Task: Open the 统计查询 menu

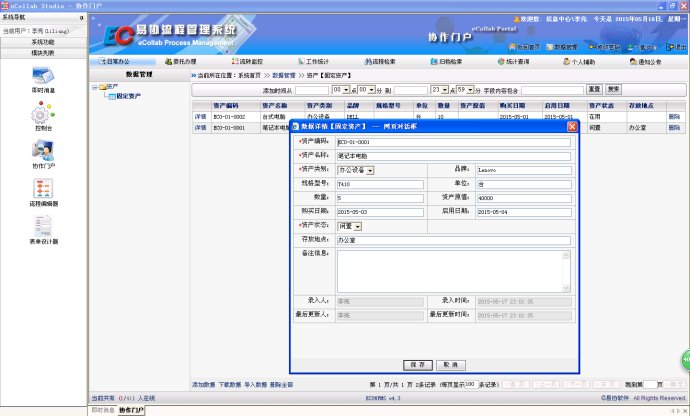Action: point(513,62)
